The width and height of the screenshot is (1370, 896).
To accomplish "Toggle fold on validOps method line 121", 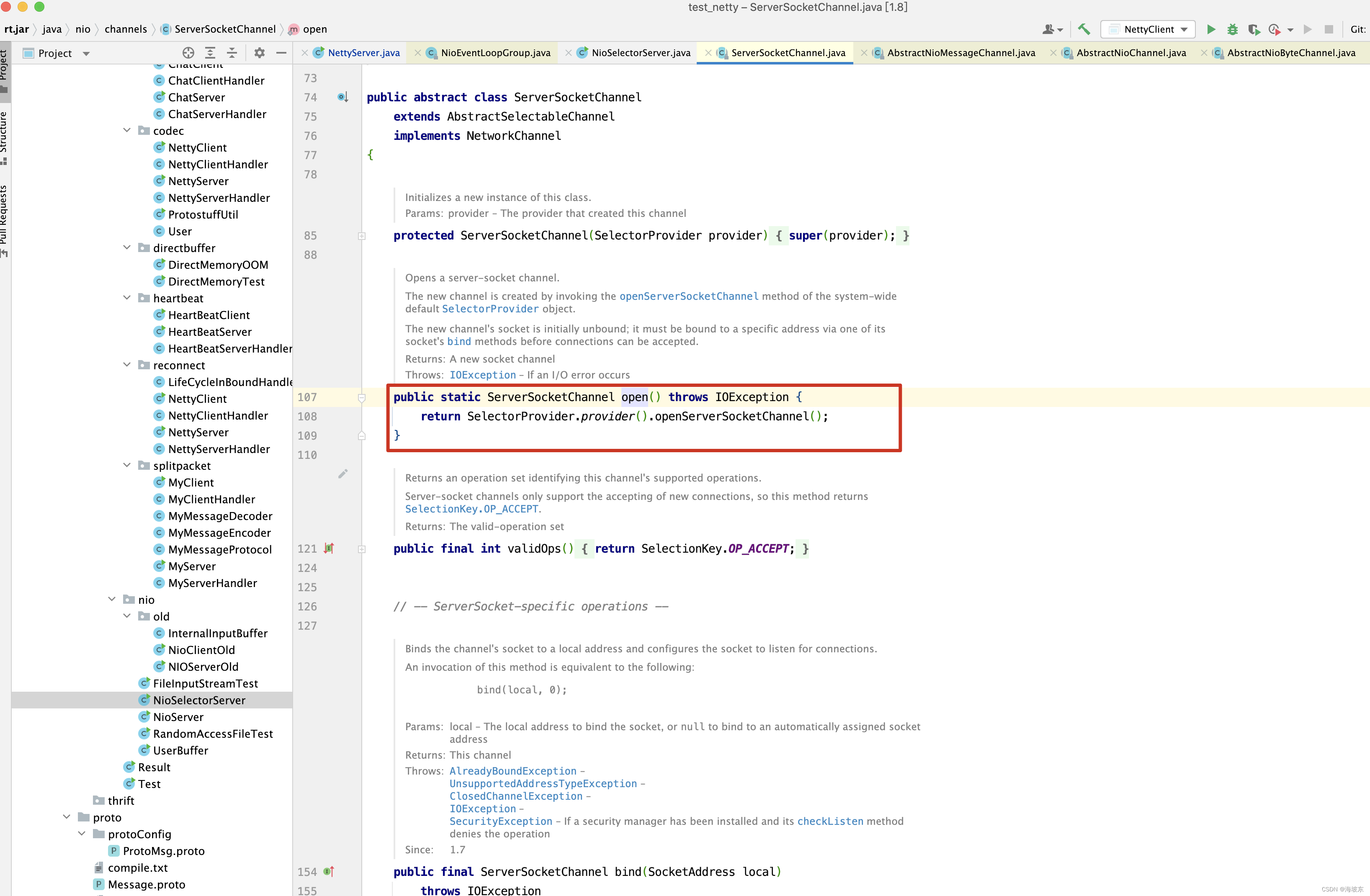I will 361,549.
